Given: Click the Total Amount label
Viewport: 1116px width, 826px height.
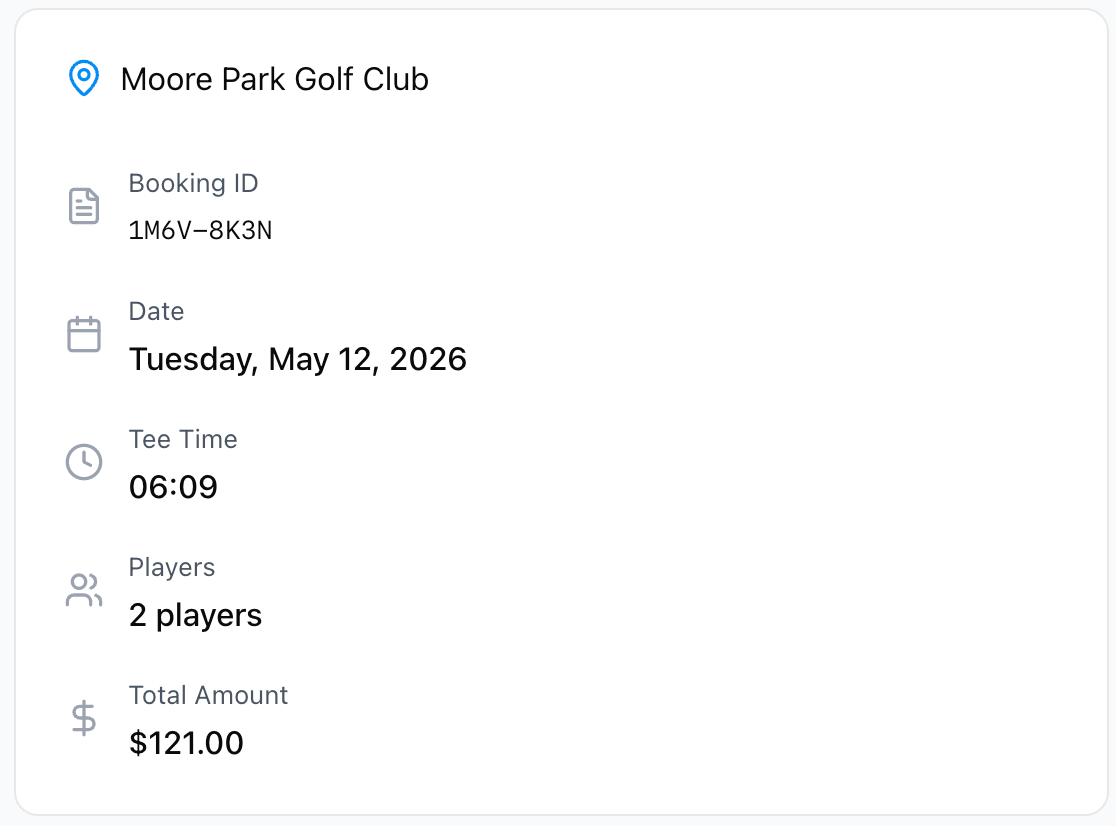Looking at the screenshot, I should [x=209, y=696].
